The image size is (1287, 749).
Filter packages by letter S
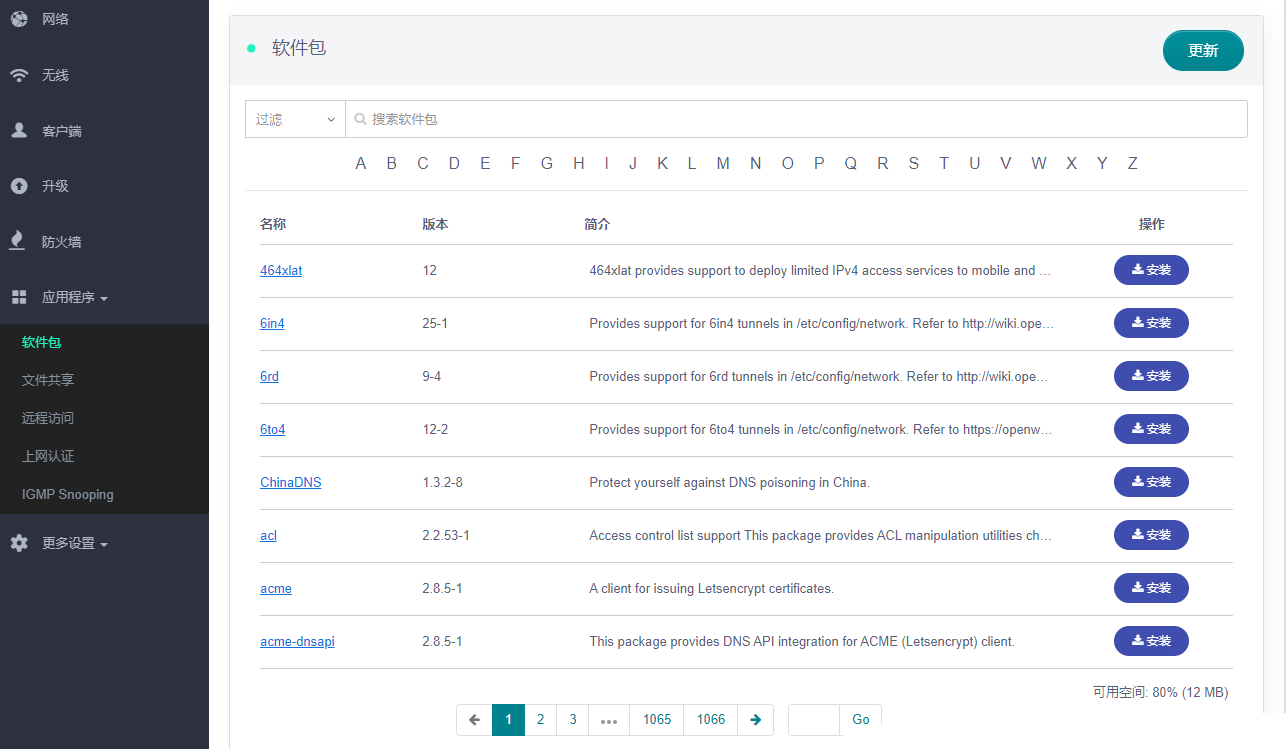click(913, 163)
